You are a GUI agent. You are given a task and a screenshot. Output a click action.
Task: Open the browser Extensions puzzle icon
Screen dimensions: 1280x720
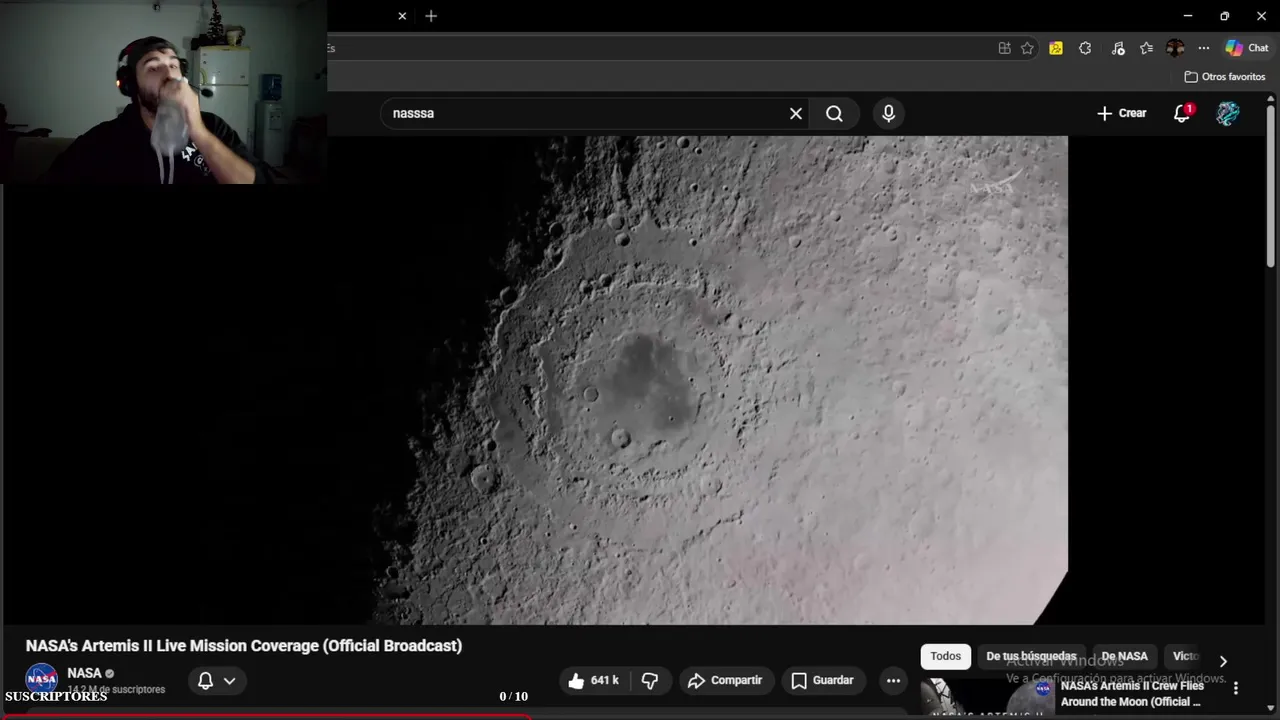click(1085, 48)
